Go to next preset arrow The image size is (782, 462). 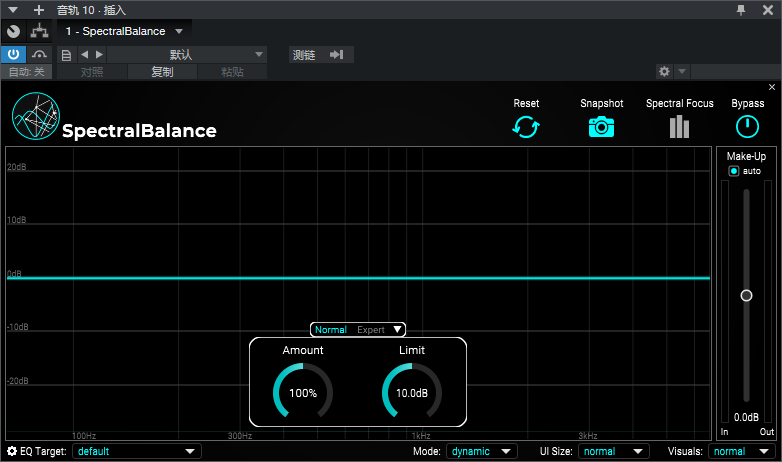point(99,54)
